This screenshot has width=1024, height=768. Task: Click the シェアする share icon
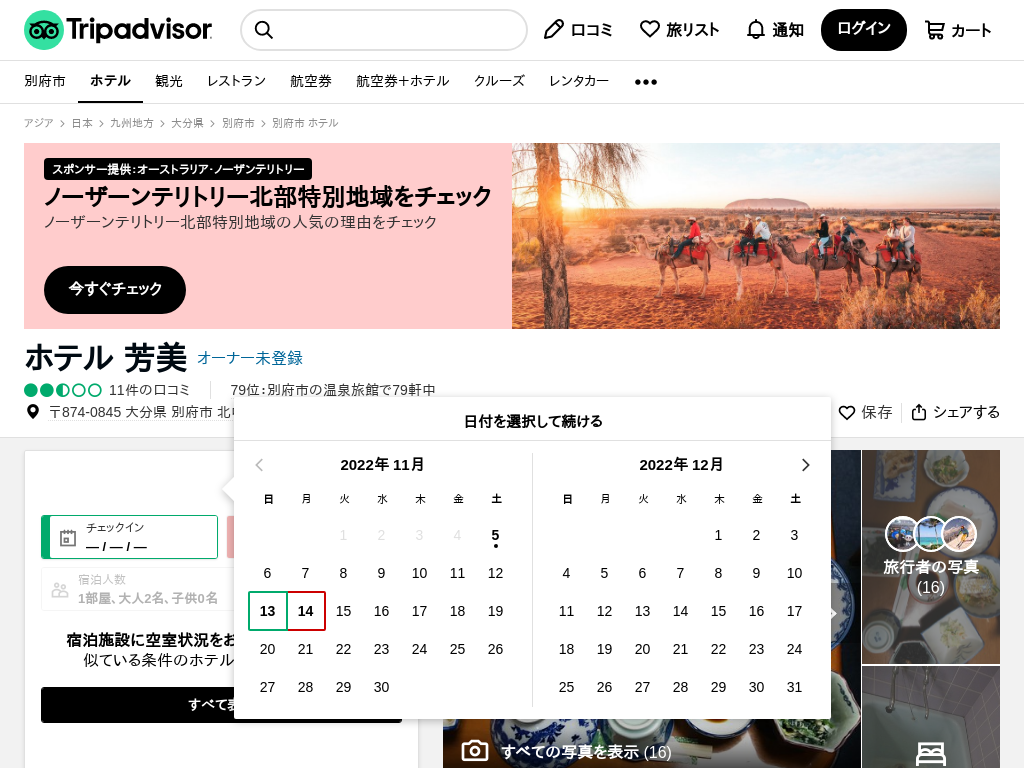[919, 412]
